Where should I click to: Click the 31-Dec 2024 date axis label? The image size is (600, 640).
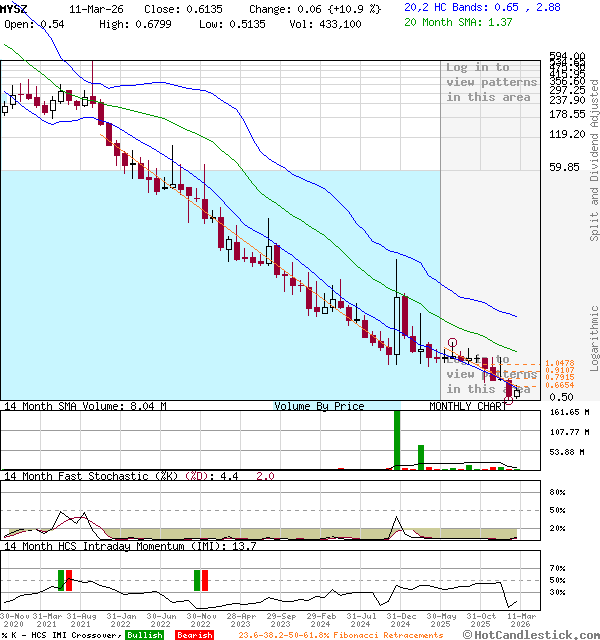pyautogui.click(x=403, y=621)
